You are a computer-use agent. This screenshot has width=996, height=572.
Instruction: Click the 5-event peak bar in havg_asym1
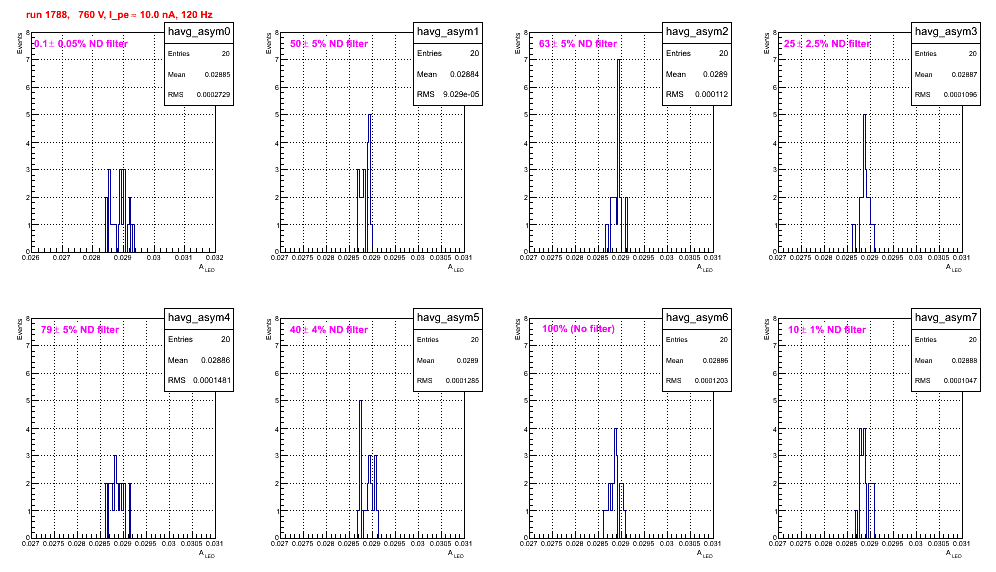point(370,183)
